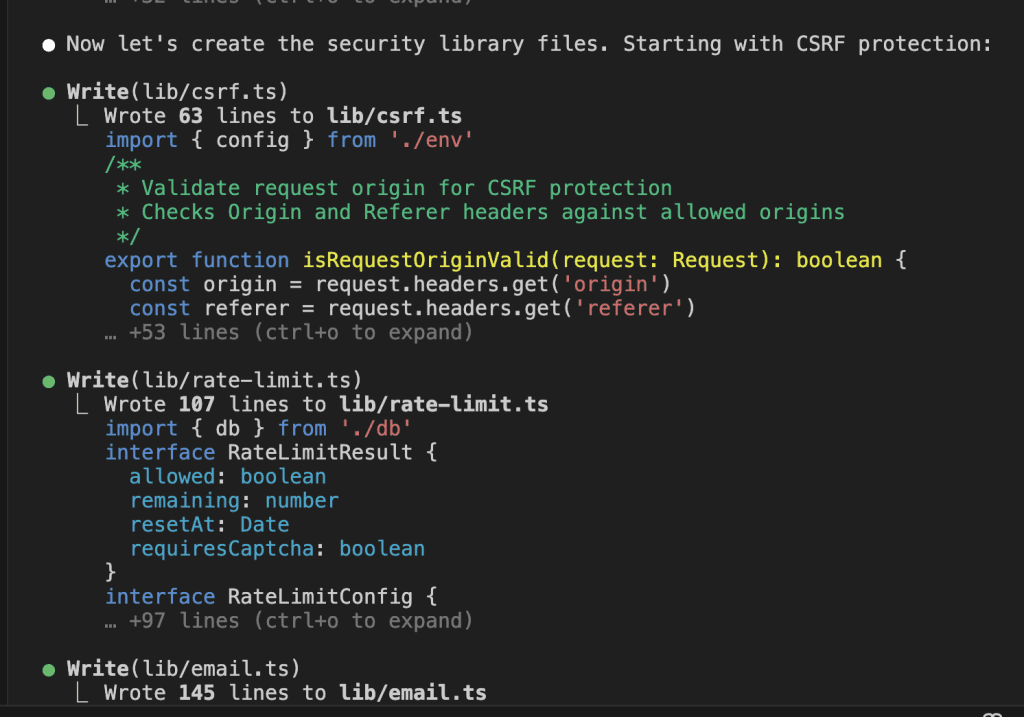Expand the hidden "+53 lines" of csrf.ts
This screenshot has width=1024, height=717.
300,333
